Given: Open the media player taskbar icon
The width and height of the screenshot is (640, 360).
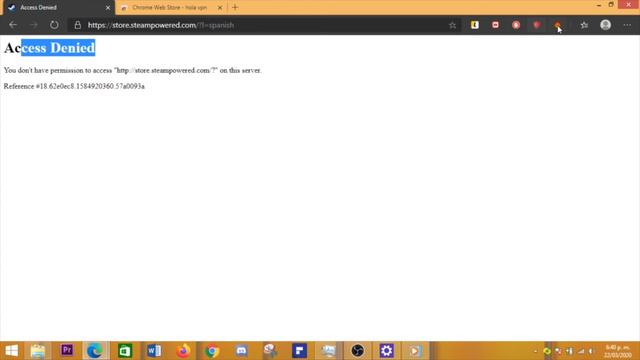Looking at the screenshot, I should click(x=415, y=351).
